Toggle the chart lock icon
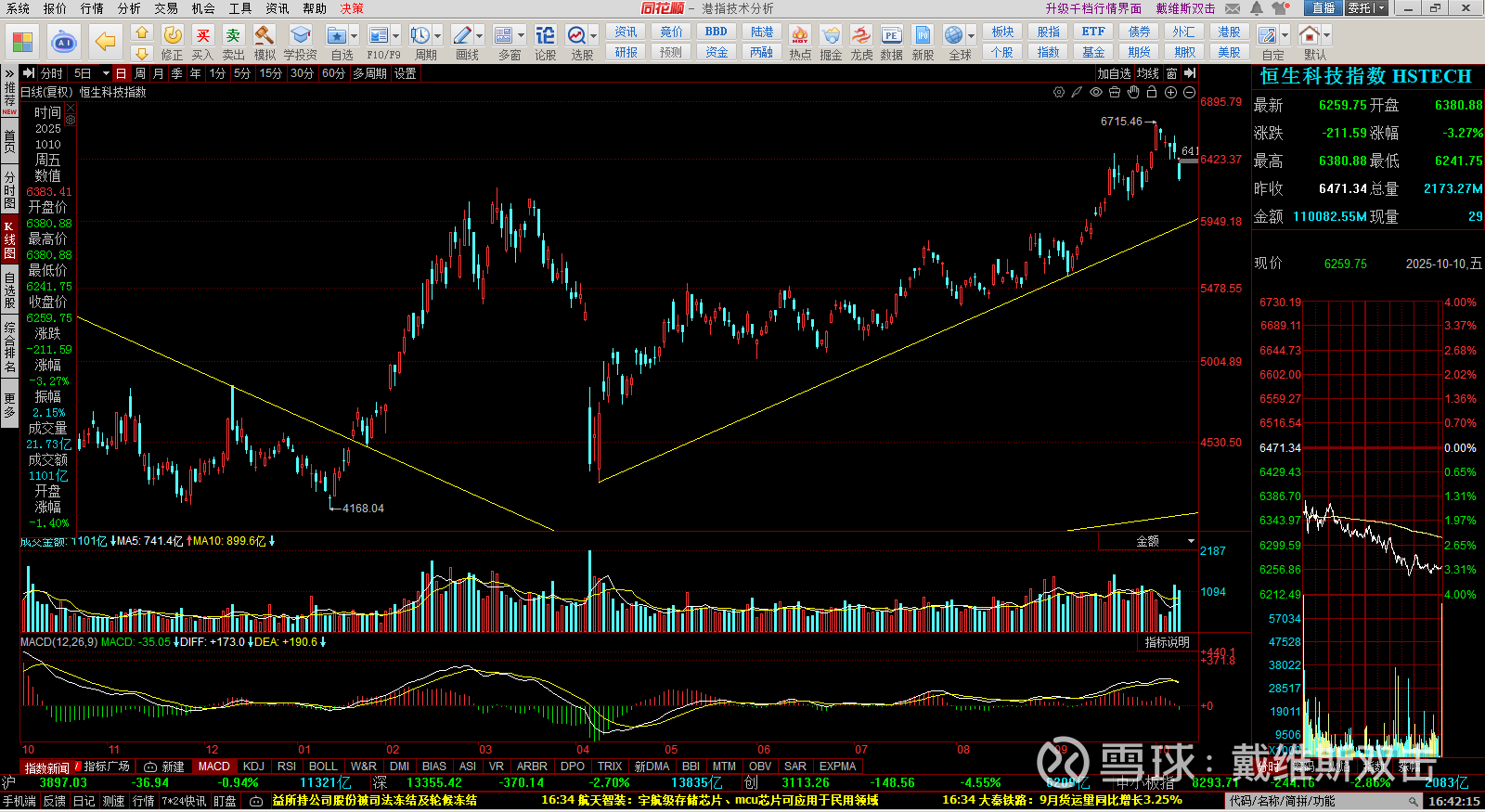This screenshot has height=812, width=1485. (1152, 92)
